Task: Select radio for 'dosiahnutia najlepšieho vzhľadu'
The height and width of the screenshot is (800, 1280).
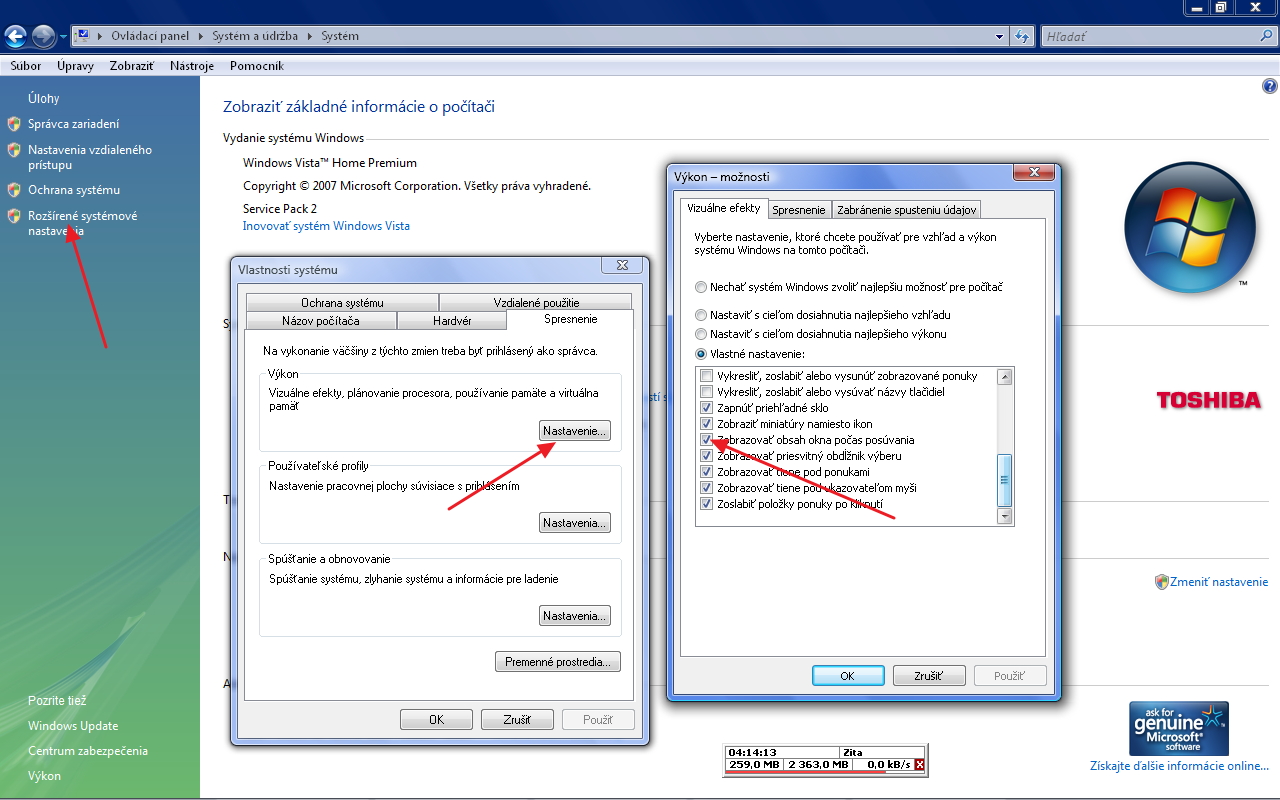Action: point(701,315)
